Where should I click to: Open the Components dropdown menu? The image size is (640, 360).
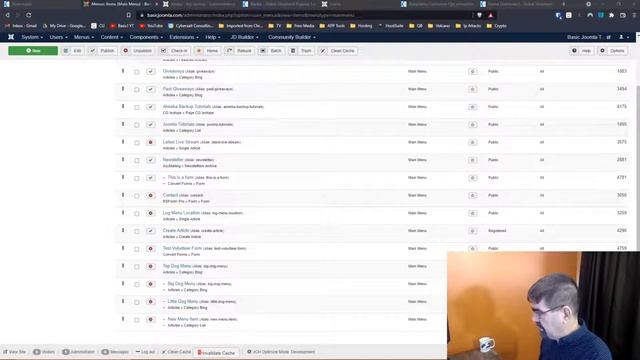tap(146, 37)
